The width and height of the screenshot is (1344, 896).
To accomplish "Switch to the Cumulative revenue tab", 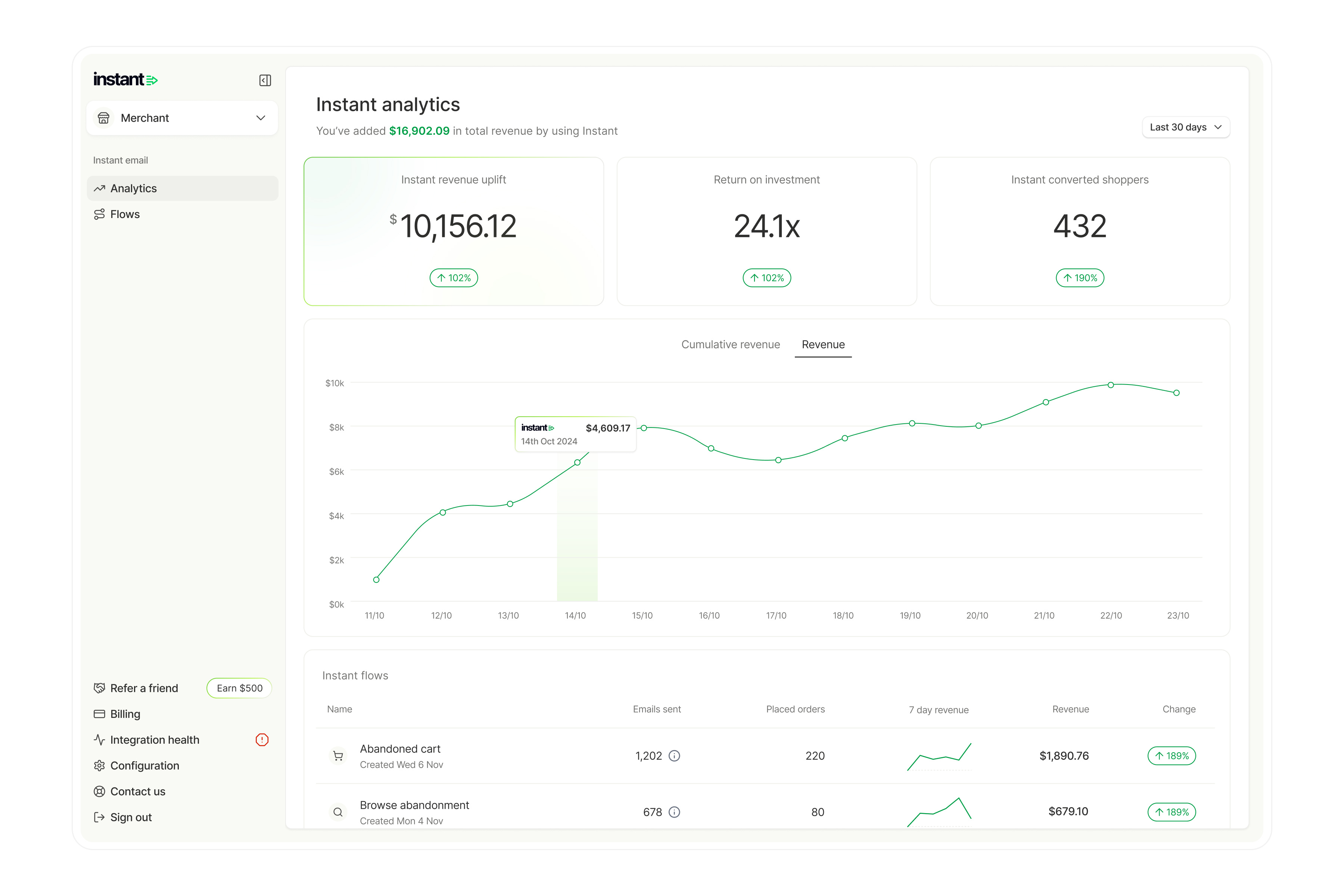I will (731, 344).
